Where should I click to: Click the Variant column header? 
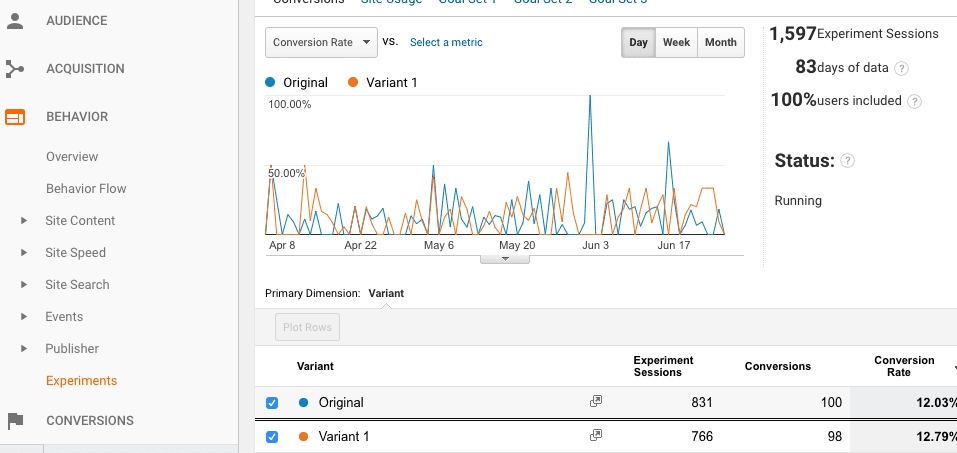coord(315,366)
